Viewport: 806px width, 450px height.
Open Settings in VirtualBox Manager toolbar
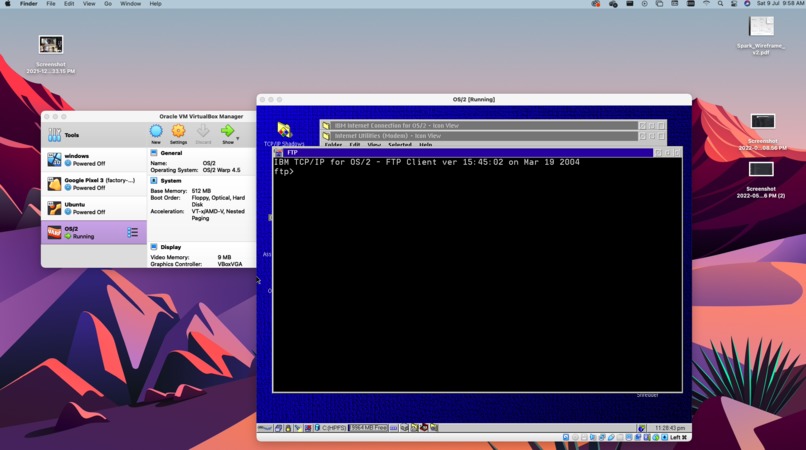click(178, 134)
